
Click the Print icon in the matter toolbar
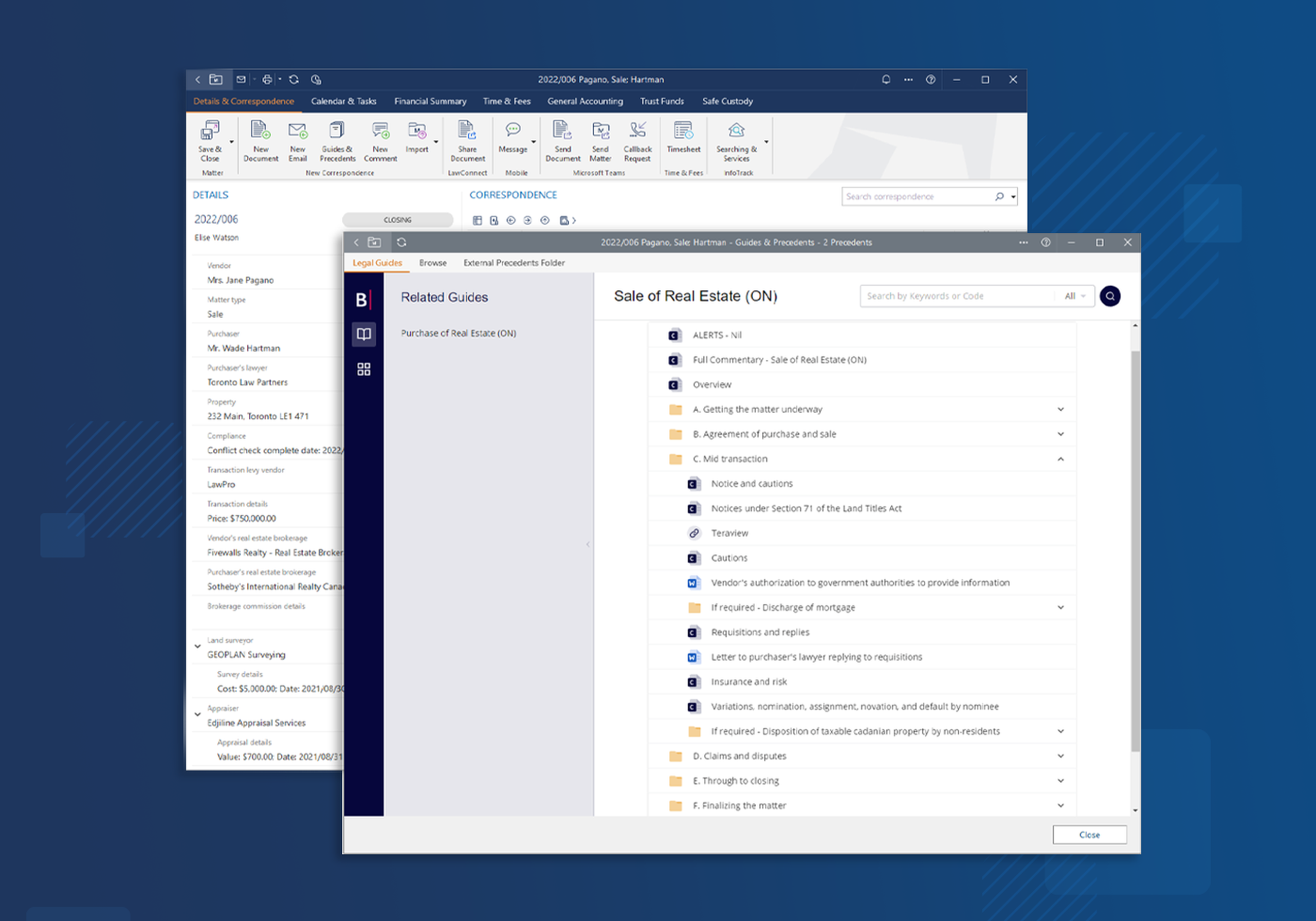click(267, 79)
